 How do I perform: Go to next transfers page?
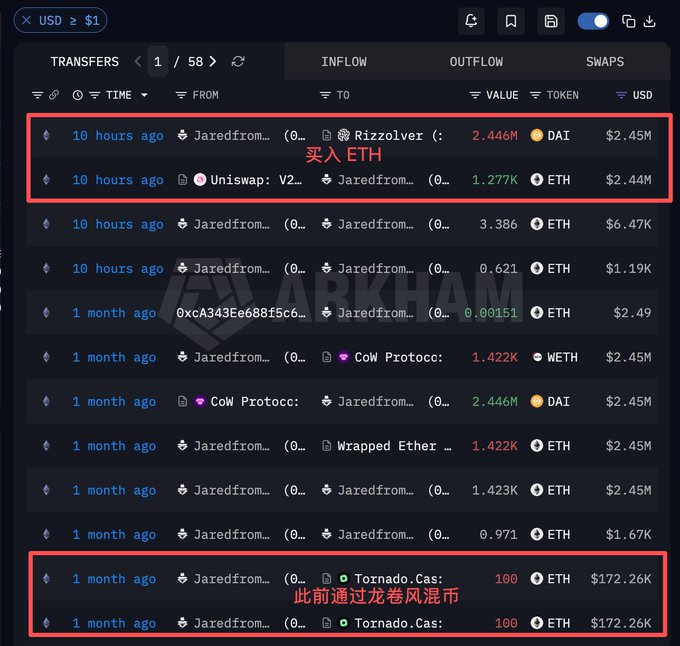[212, 62]
